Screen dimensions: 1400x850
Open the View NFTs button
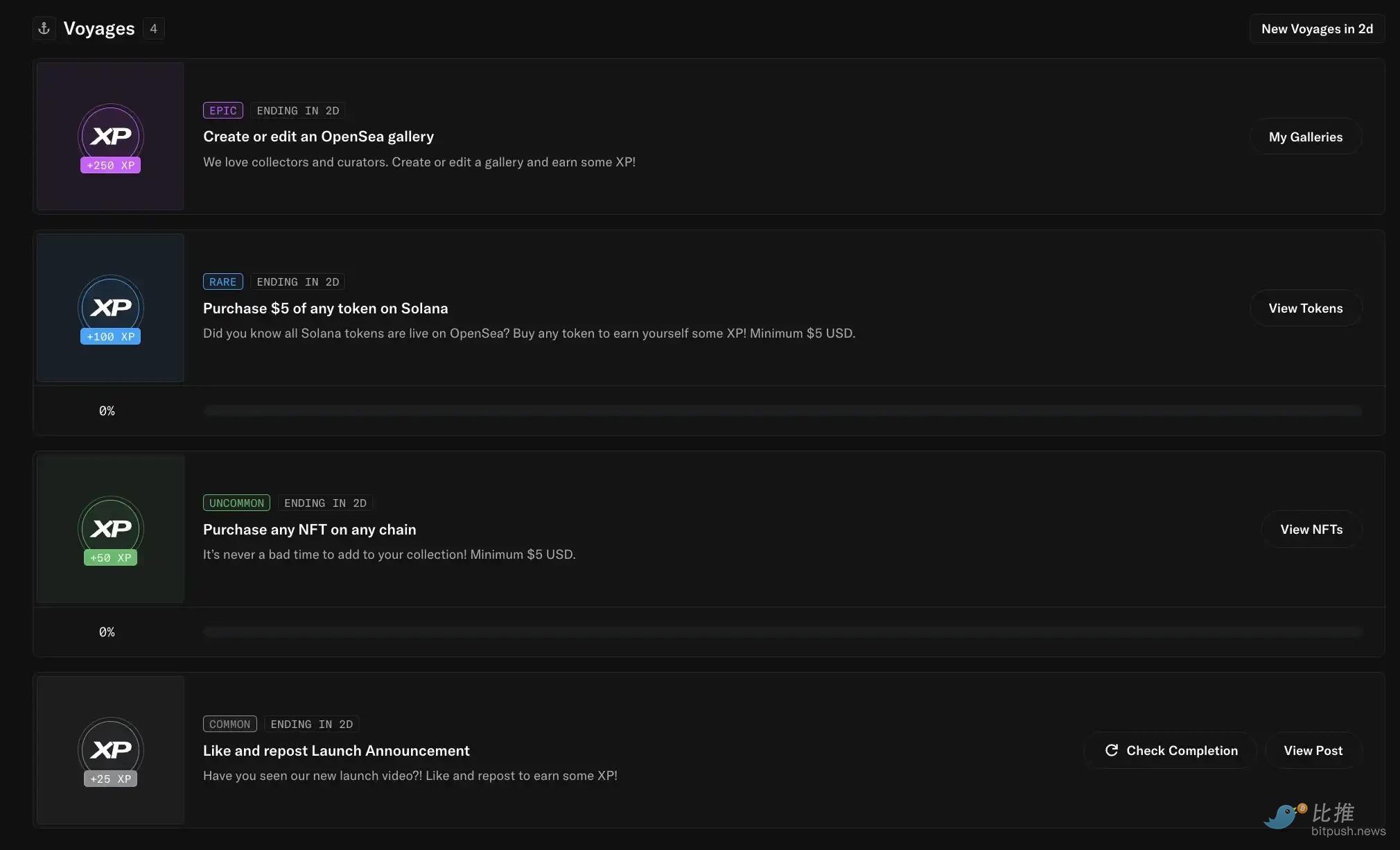point(1311,530)
